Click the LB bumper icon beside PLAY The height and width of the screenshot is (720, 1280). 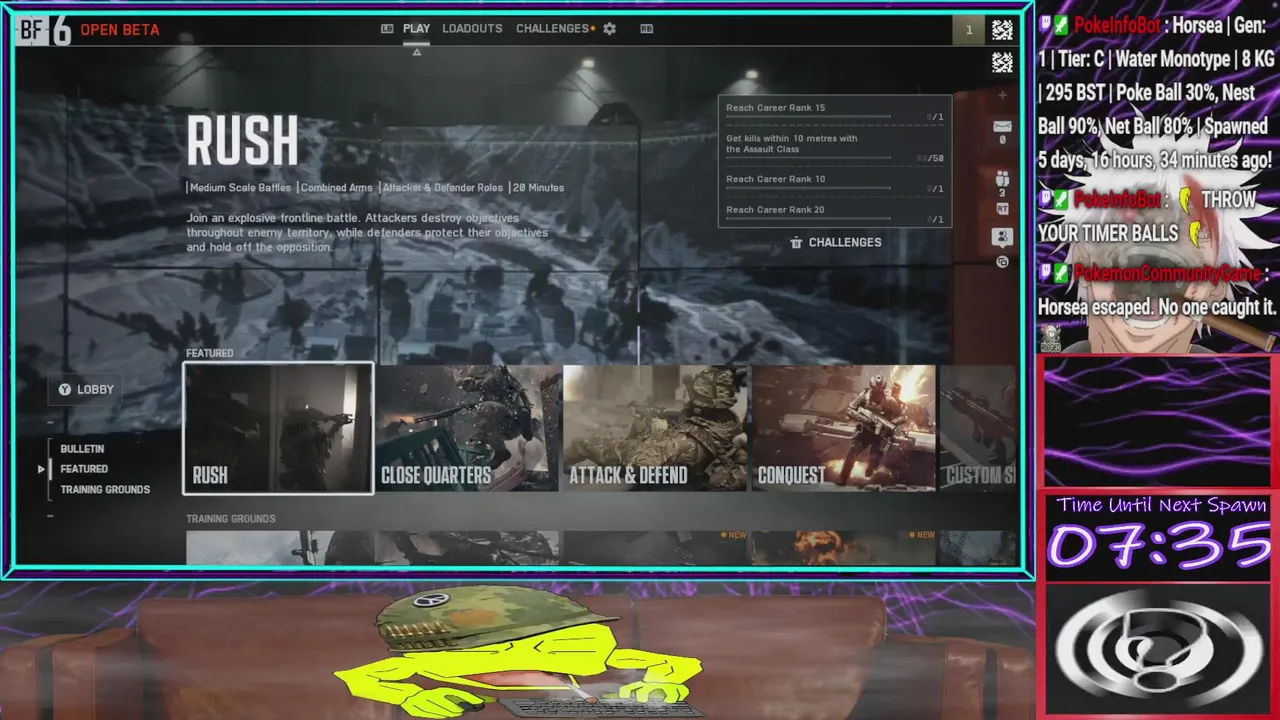(387, 29)
